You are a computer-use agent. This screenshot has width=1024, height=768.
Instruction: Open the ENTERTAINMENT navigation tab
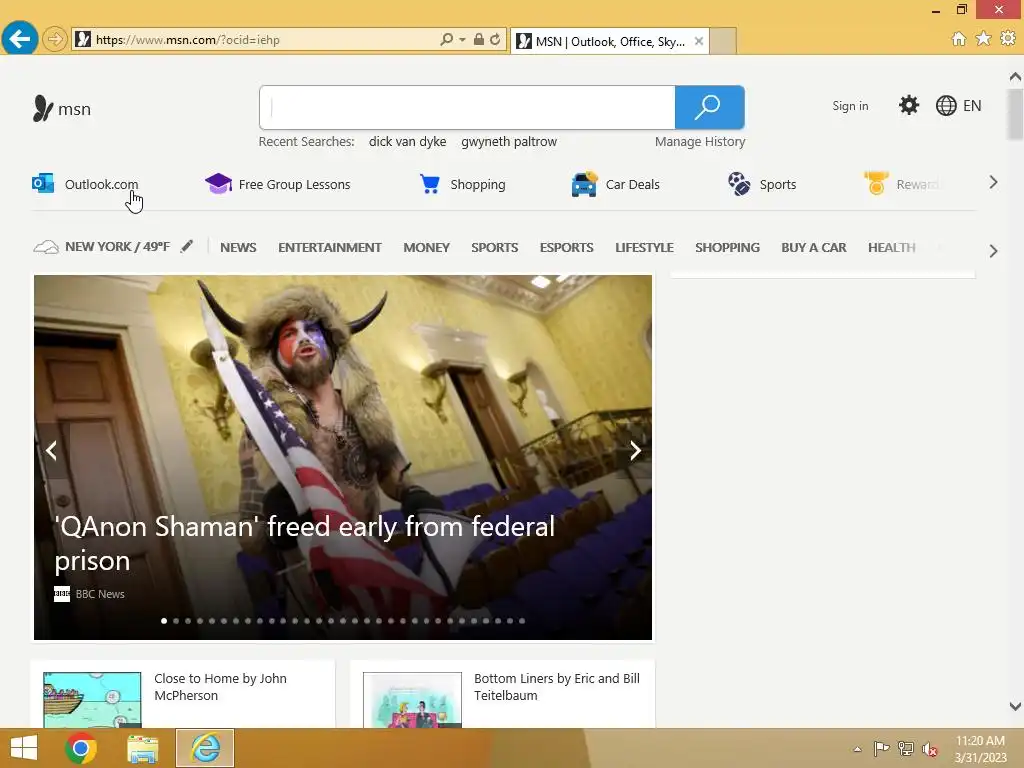329,248
